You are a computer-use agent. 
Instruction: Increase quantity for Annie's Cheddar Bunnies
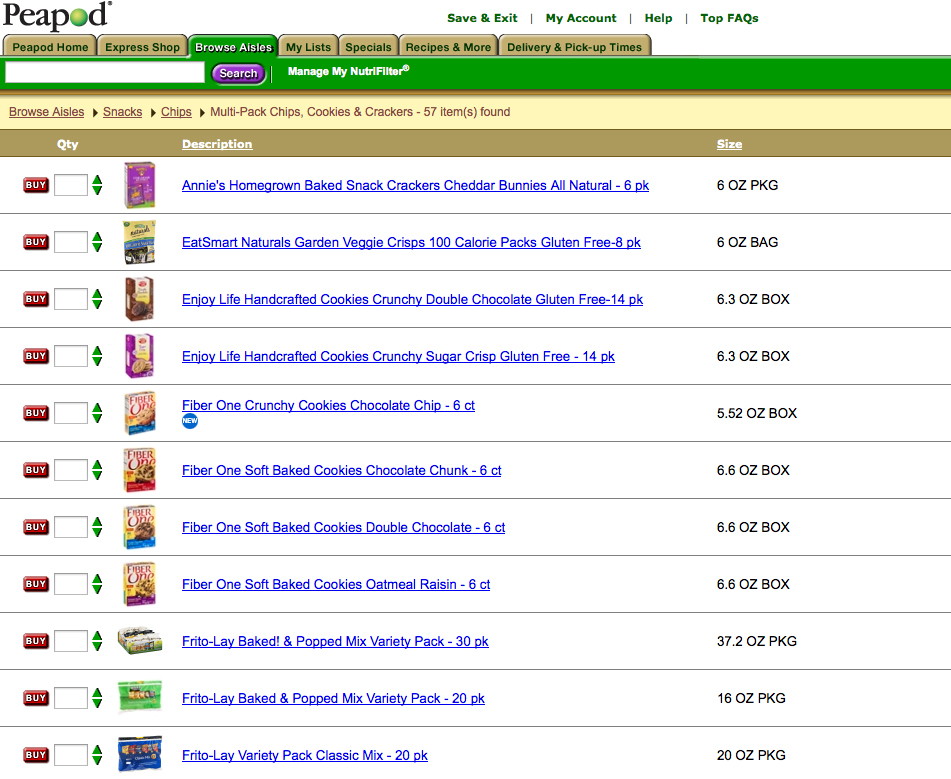pos(97,180)
